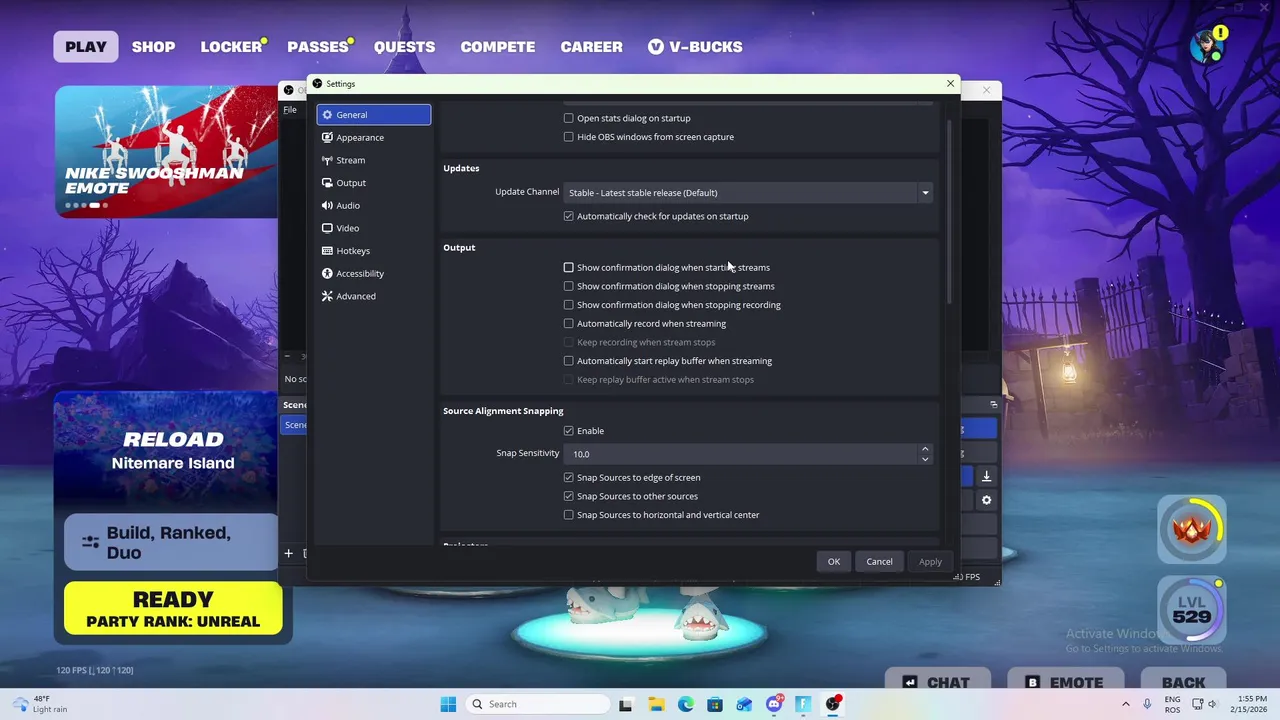
Task: Open the Stream settings category
Action: click(x=374, y=160)
